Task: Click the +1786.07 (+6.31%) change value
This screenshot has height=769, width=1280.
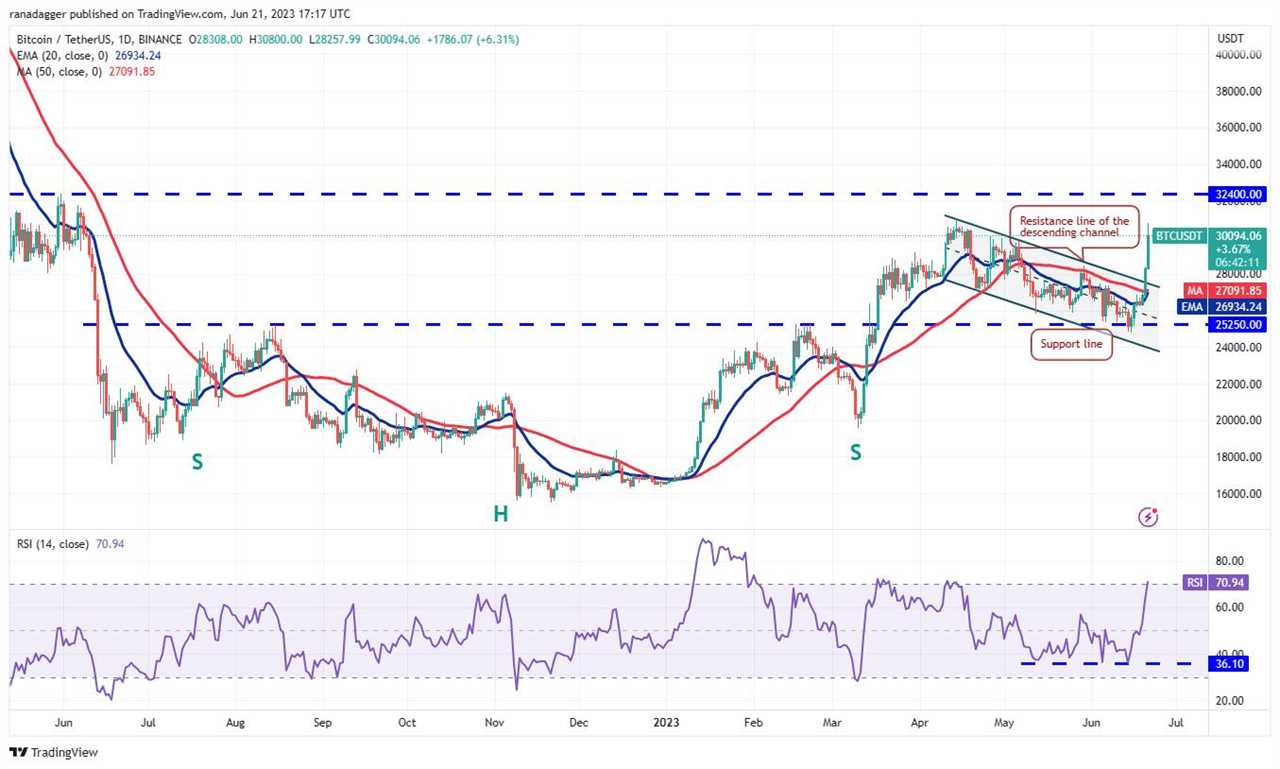Action: pos(471,40)
